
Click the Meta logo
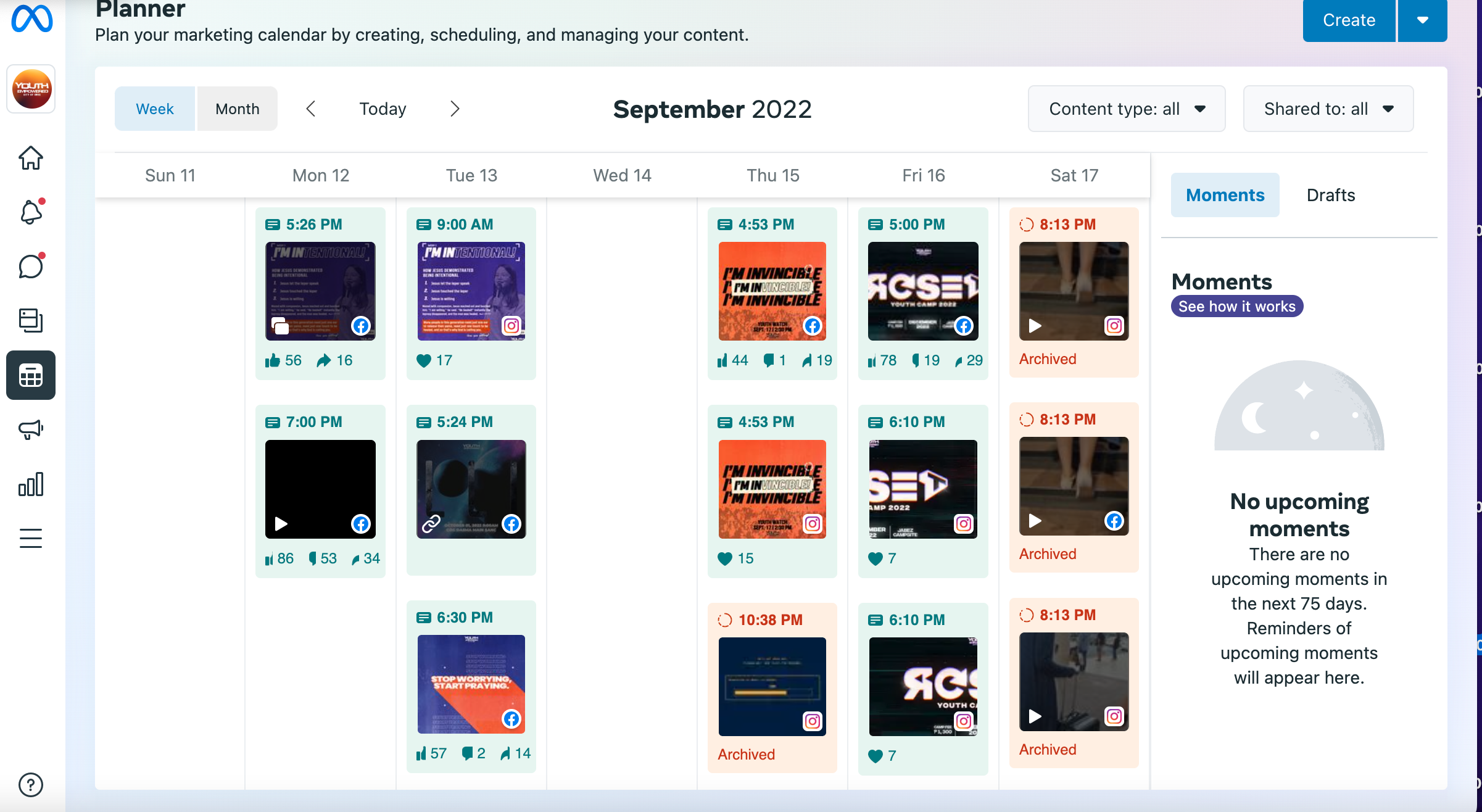[32, 19]
